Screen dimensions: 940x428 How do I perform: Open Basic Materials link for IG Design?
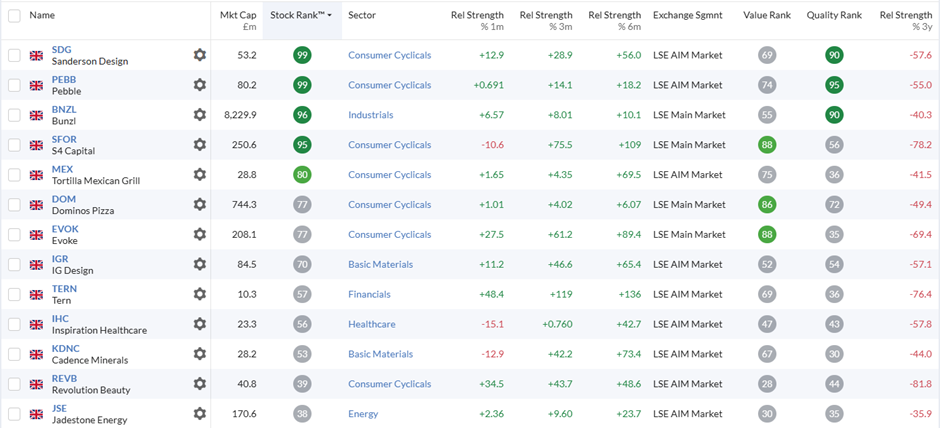381,264
